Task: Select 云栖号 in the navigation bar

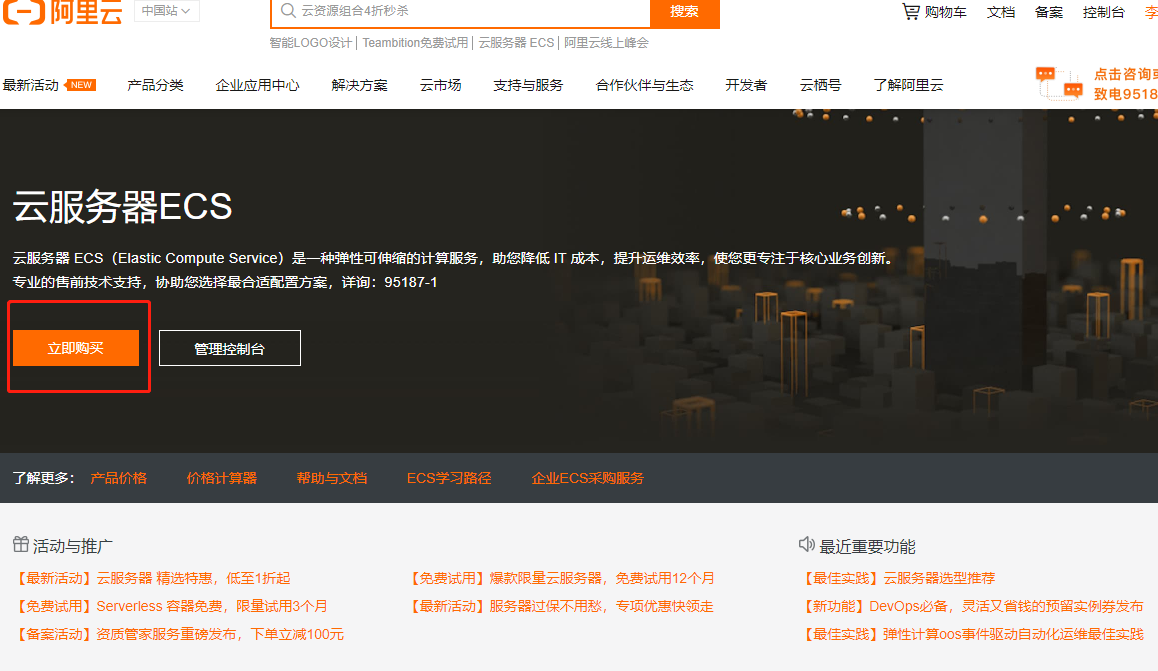Action: [x=820, y=86]
